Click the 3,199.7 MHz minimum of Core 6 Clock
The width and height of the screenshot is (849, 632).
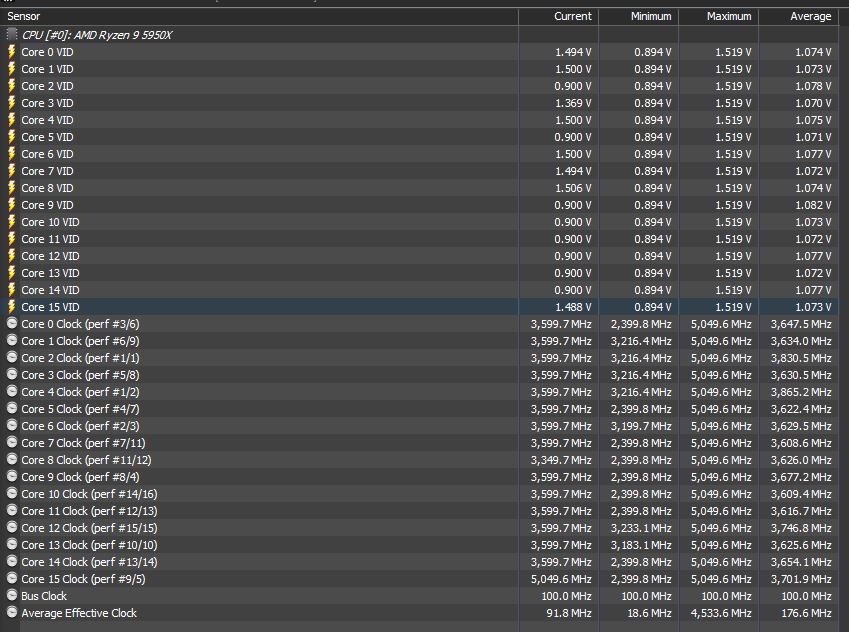click(641, 426)
